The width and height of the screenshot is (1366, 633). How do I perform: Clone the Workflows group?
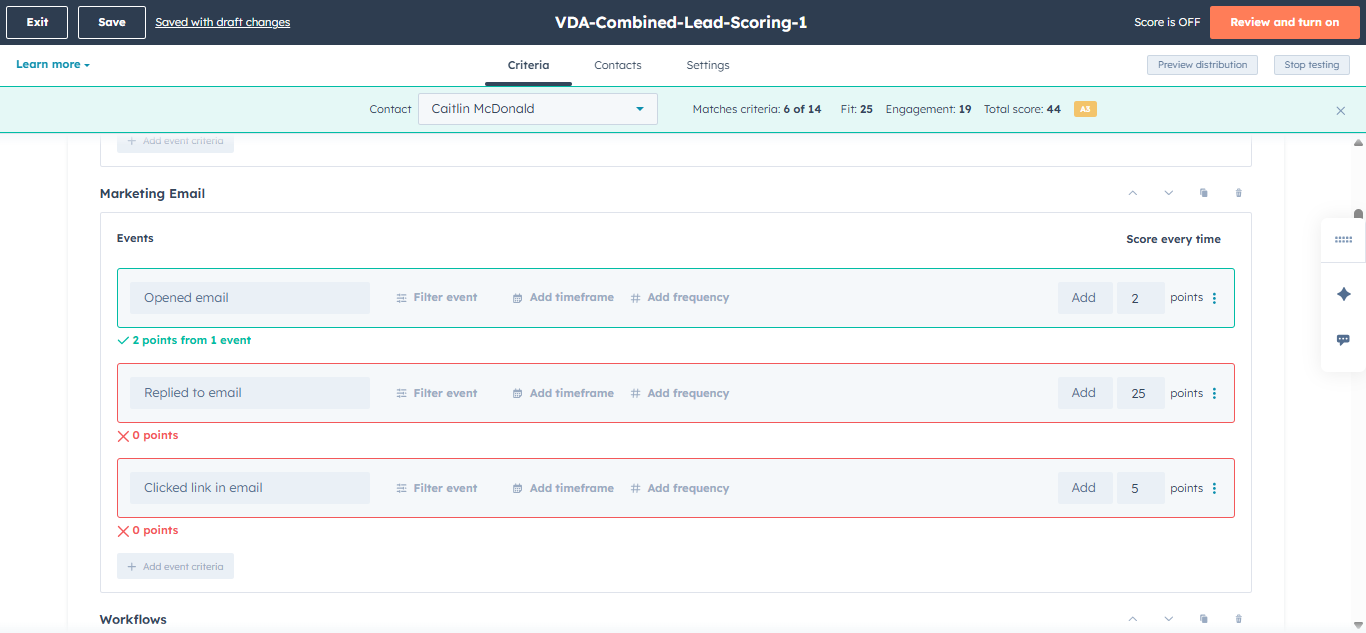[x=1204, y=619]
